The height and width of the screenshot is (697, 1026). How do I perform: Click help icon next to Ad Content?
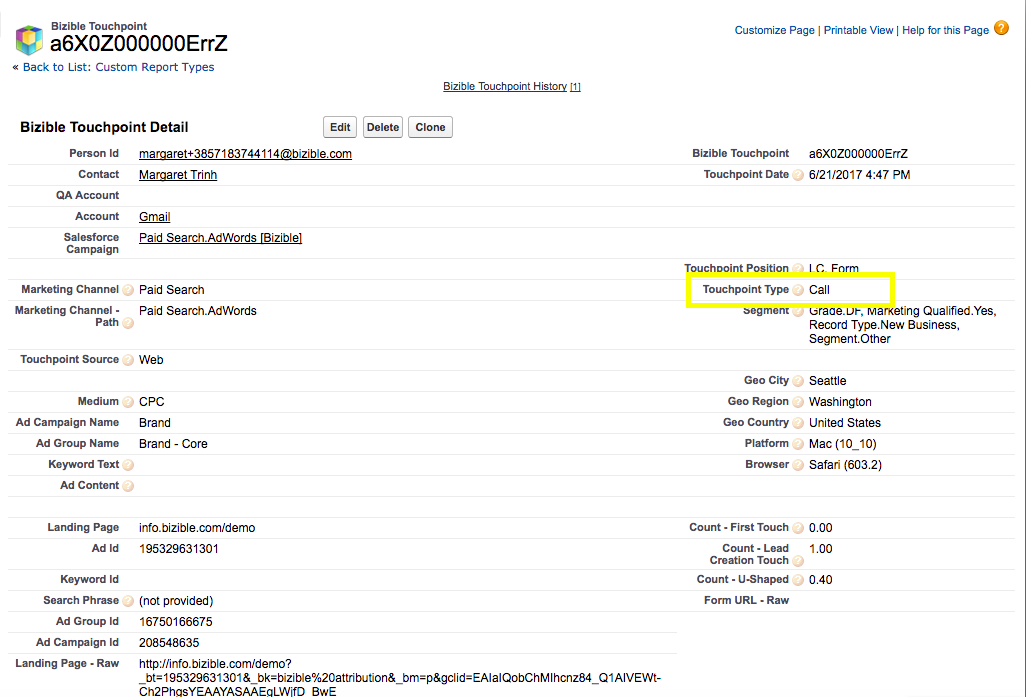(128, 486)
